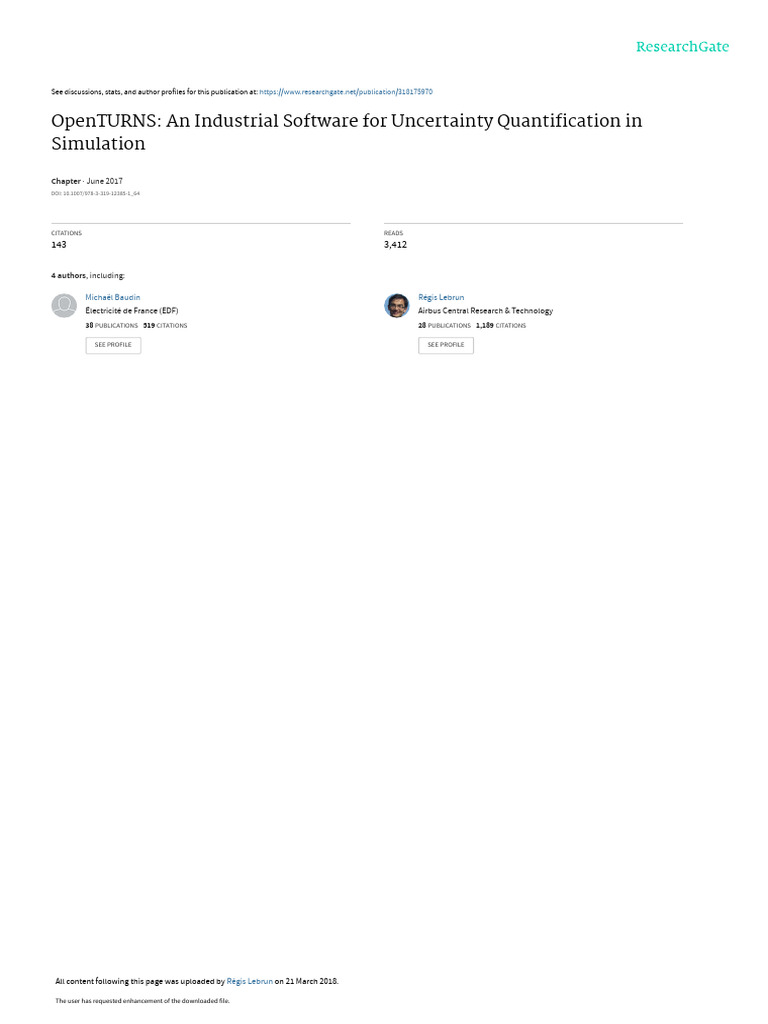This screenshot has width=768, height=1024.
Task: Click the Airbus Central Research & Technology affiliation
Action: (485, 311)
